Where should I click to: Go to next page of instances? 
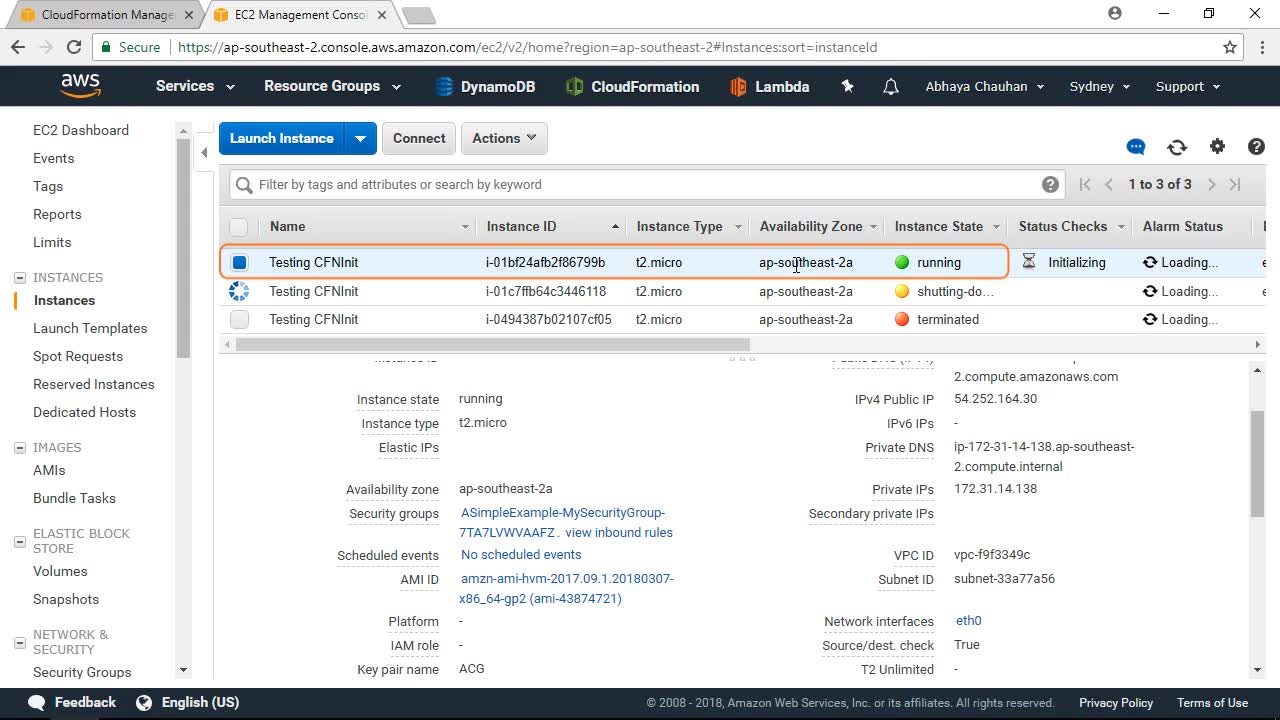tap(1211, 184)
